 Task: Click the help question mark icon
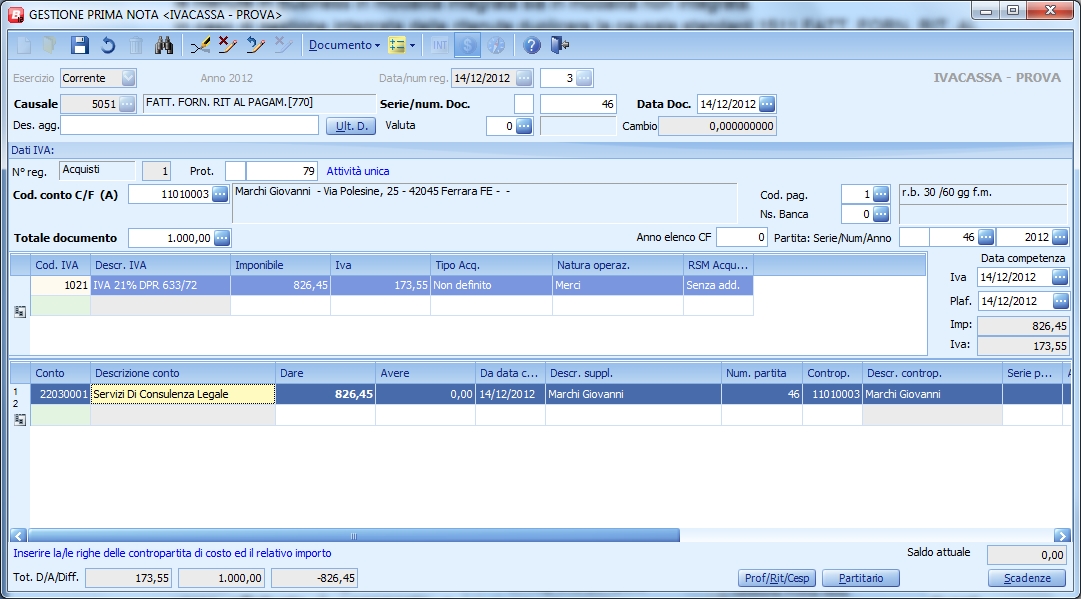(x=531, y=45)
